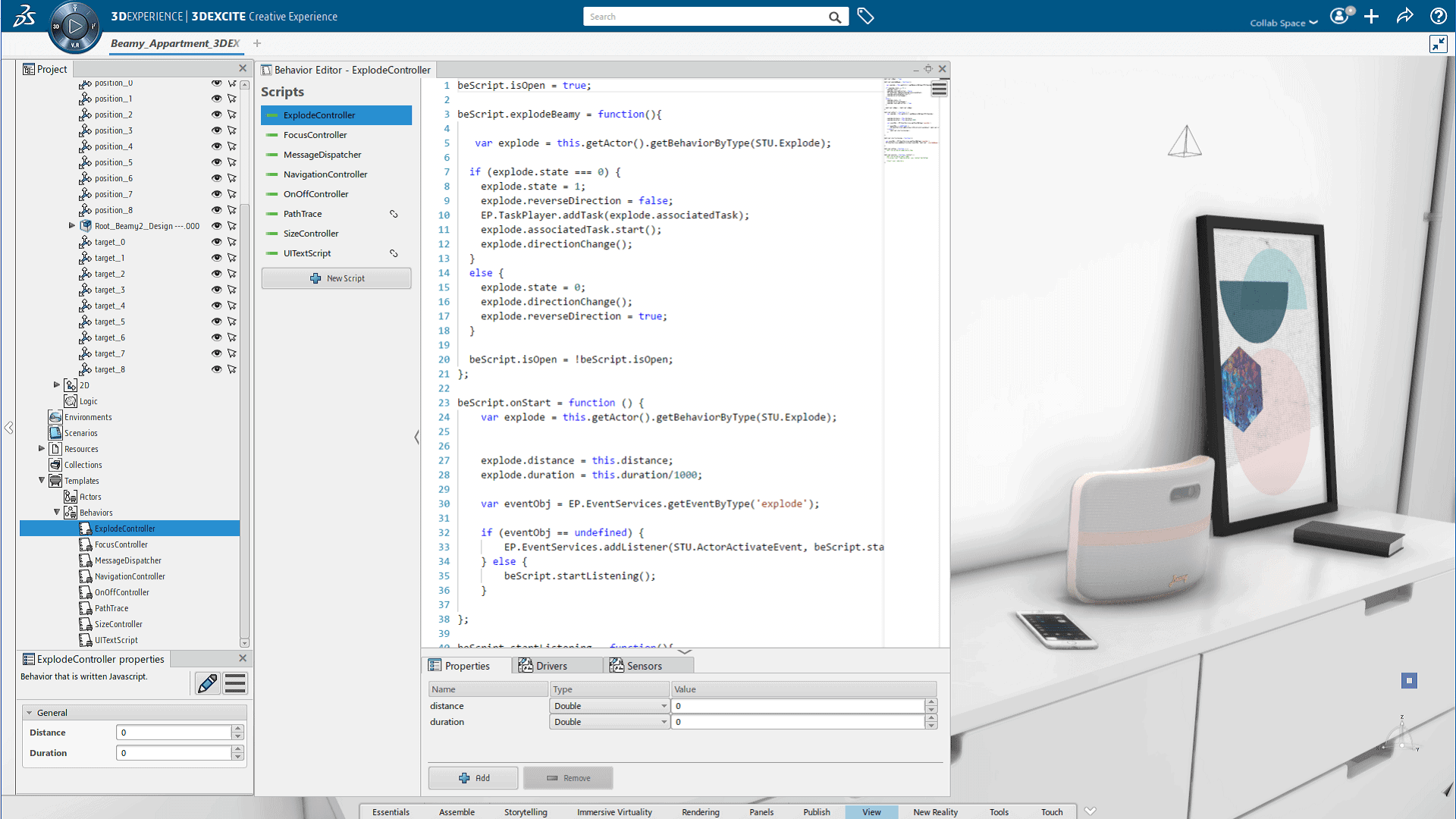This screenshot has width=1456, height=819.
Task: Select the ExplodeController behavior edit icon
Action: (207, 684)
